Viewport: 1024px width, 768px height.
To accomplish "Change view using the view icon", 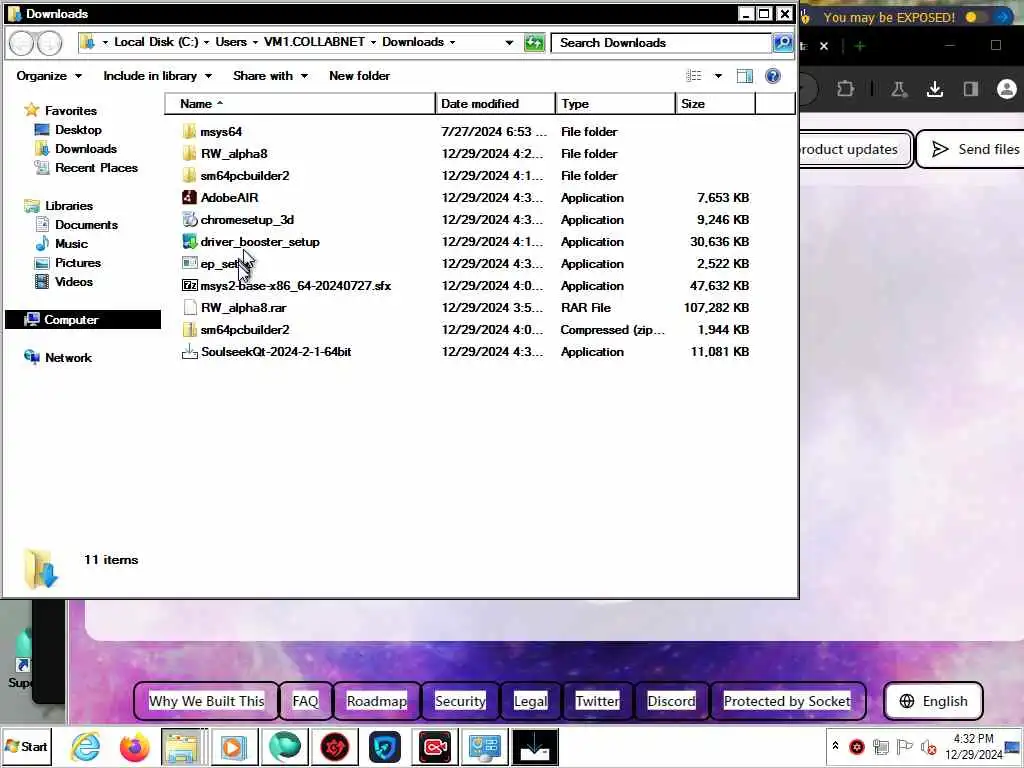I will point(694,76).
